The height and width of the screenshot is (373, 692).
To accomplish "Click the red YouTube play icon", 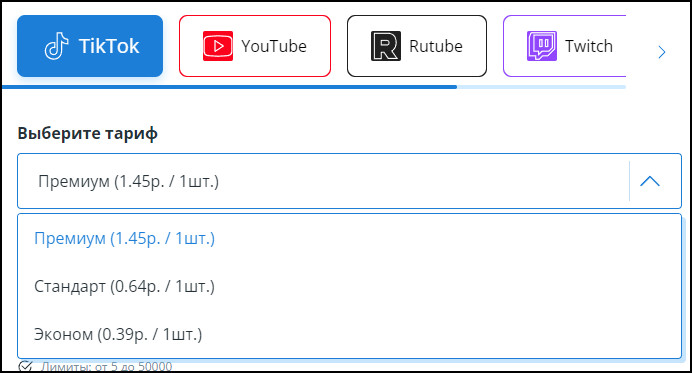I will [x=218, y=46].
